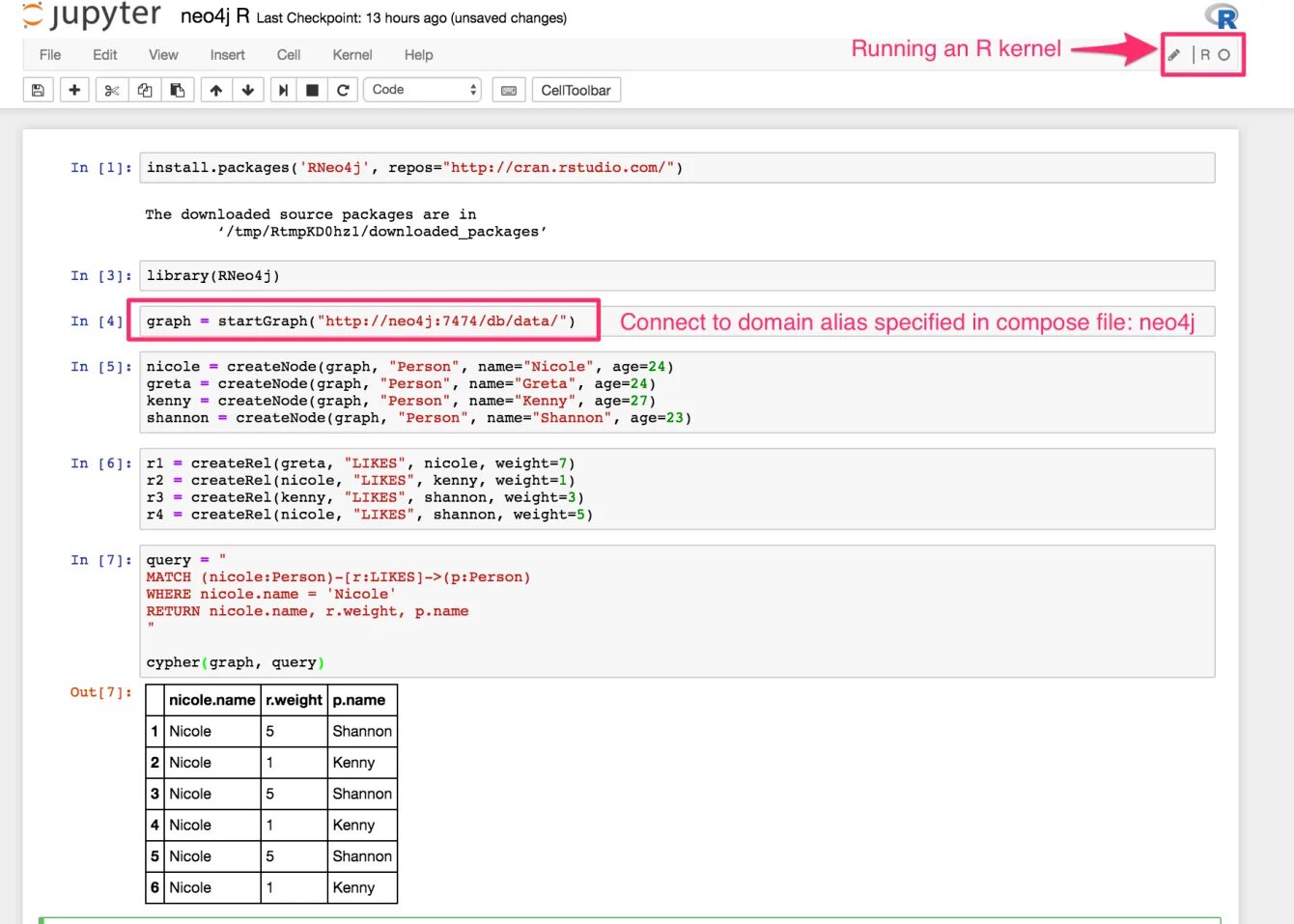Click the Jupyter logo
The image size is (1294, 924).
tap(92, 15)
